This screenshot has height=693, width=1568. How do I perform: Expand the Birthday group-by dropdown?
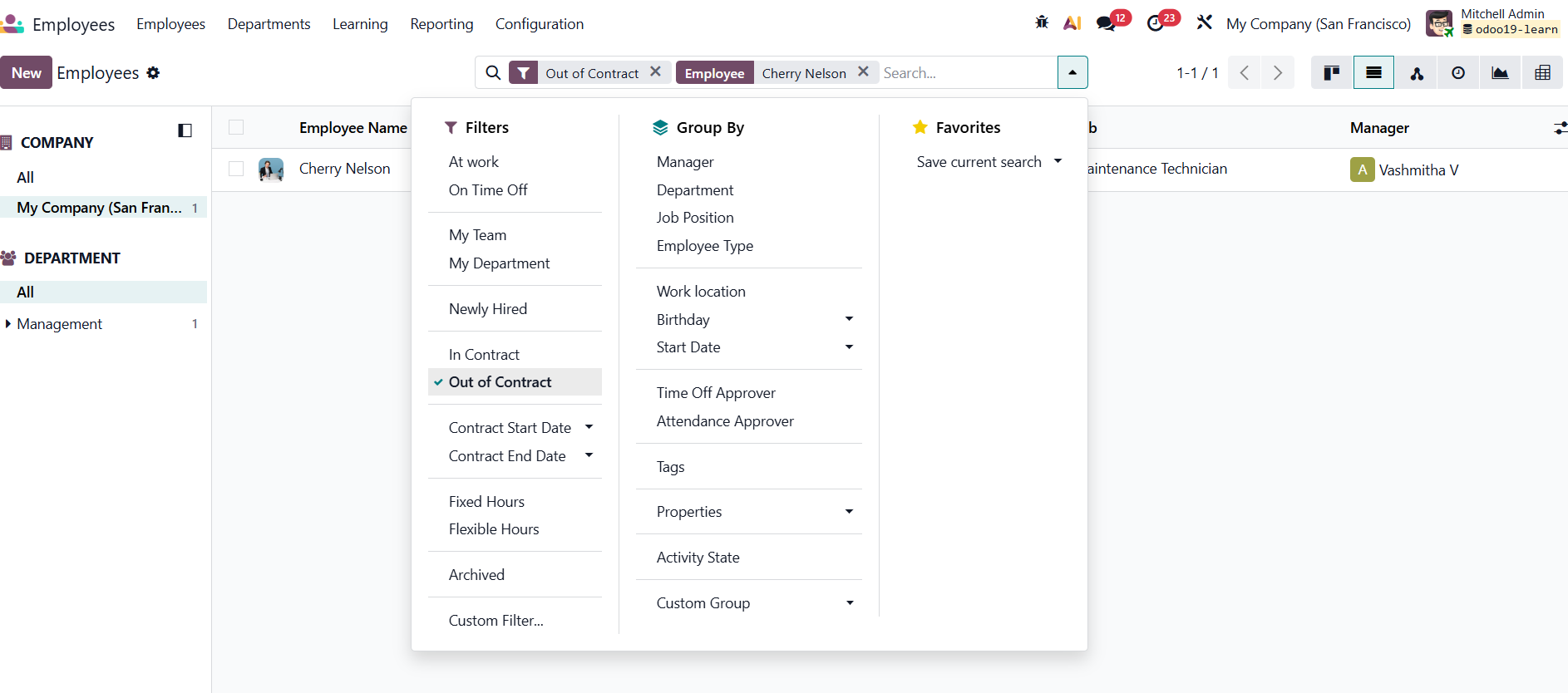click(849, 319)
